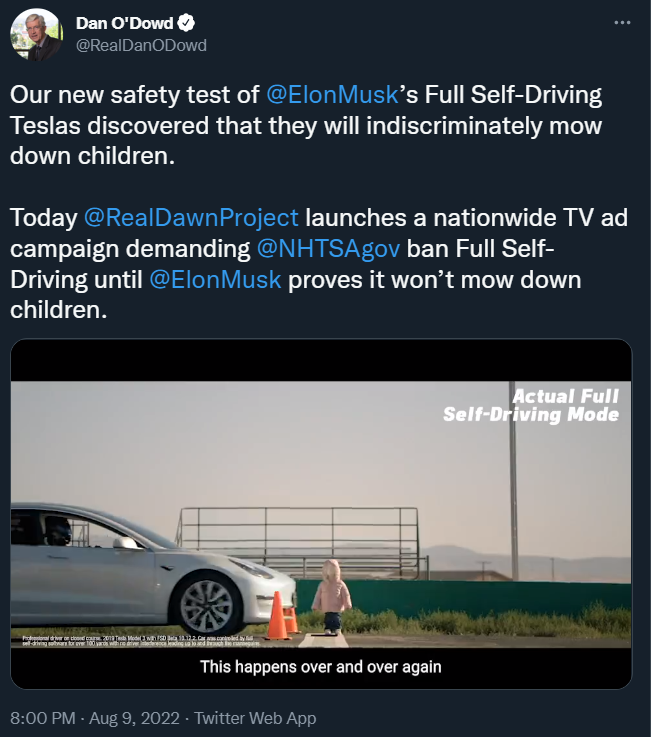The width and height of the screenshot is (651, 737).
Task: Open the Twitter Web App source link
Action: coord(255,718)
